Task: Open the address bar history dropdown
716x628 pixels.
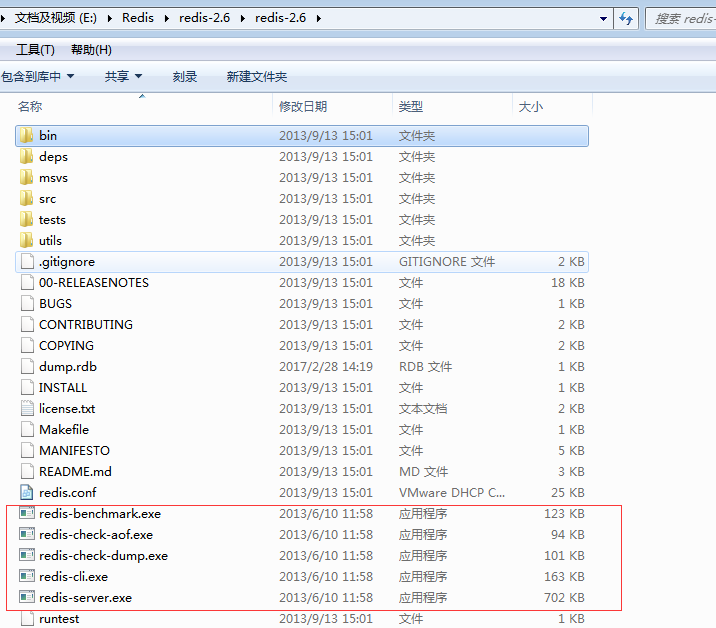Action: (603, 19)
